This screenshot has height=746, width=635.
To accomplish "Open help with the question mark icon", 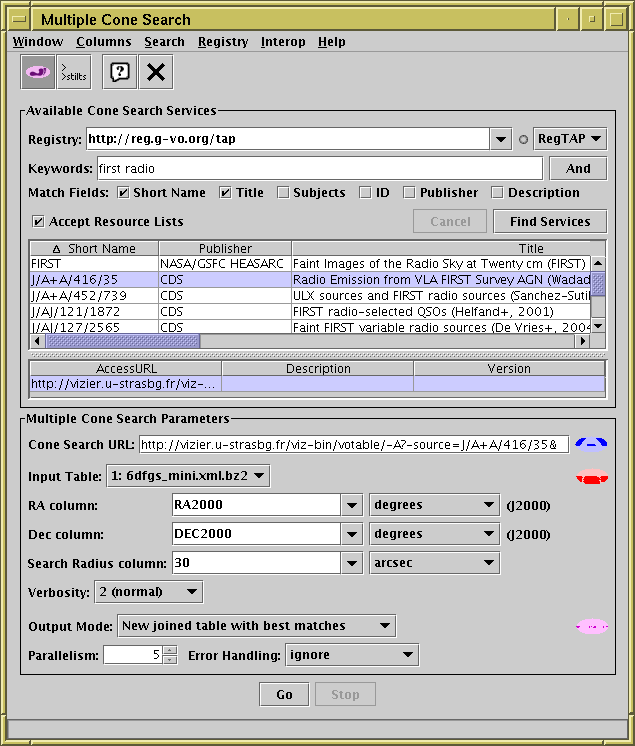I will [120, 72].
